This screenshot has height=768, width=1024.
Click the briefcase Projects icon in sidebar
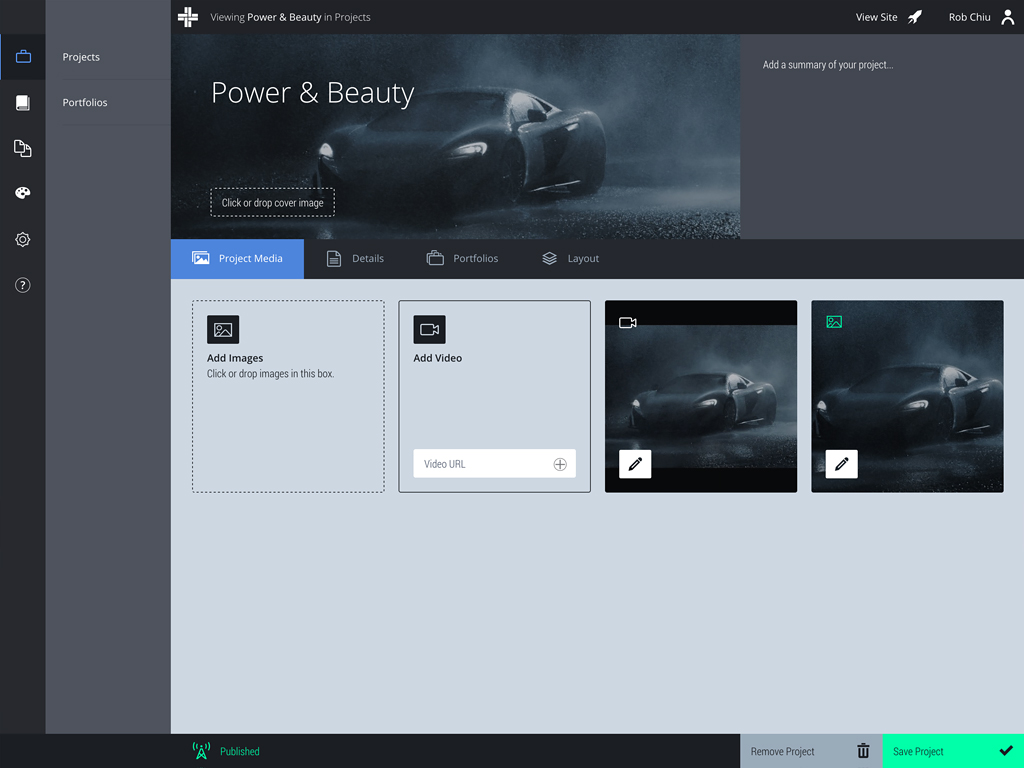click(23, 57)
